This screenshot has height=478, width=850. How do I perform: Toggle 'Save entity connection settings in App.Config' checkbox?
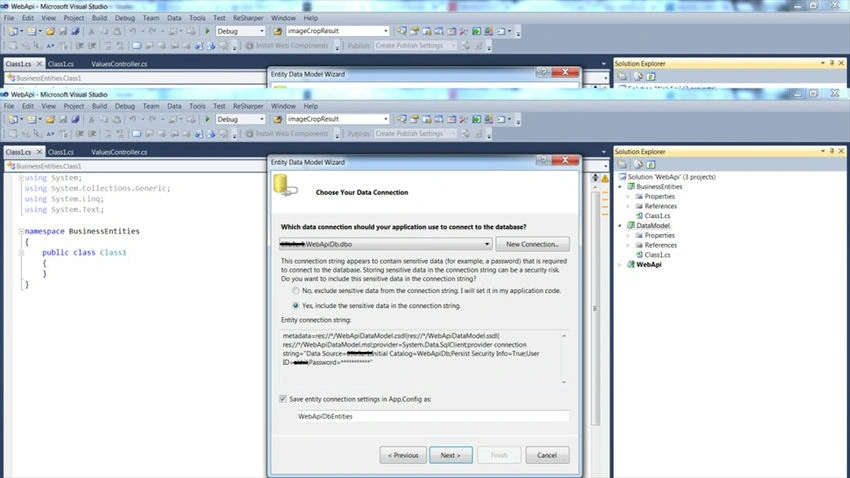click(x=282, y=399)
